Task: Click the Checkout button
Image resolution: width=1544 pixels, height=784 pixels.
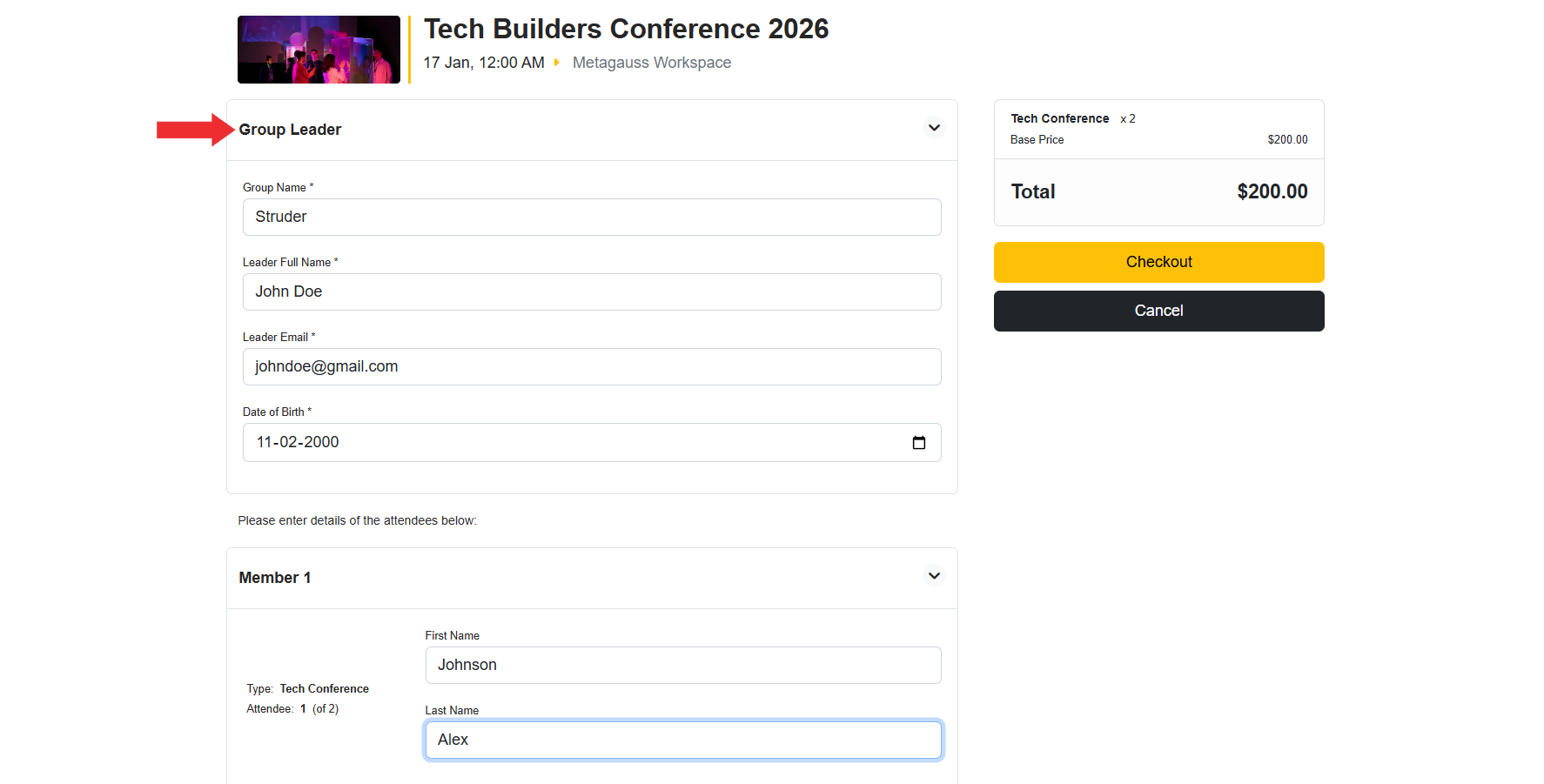Action: (1158, 262)
